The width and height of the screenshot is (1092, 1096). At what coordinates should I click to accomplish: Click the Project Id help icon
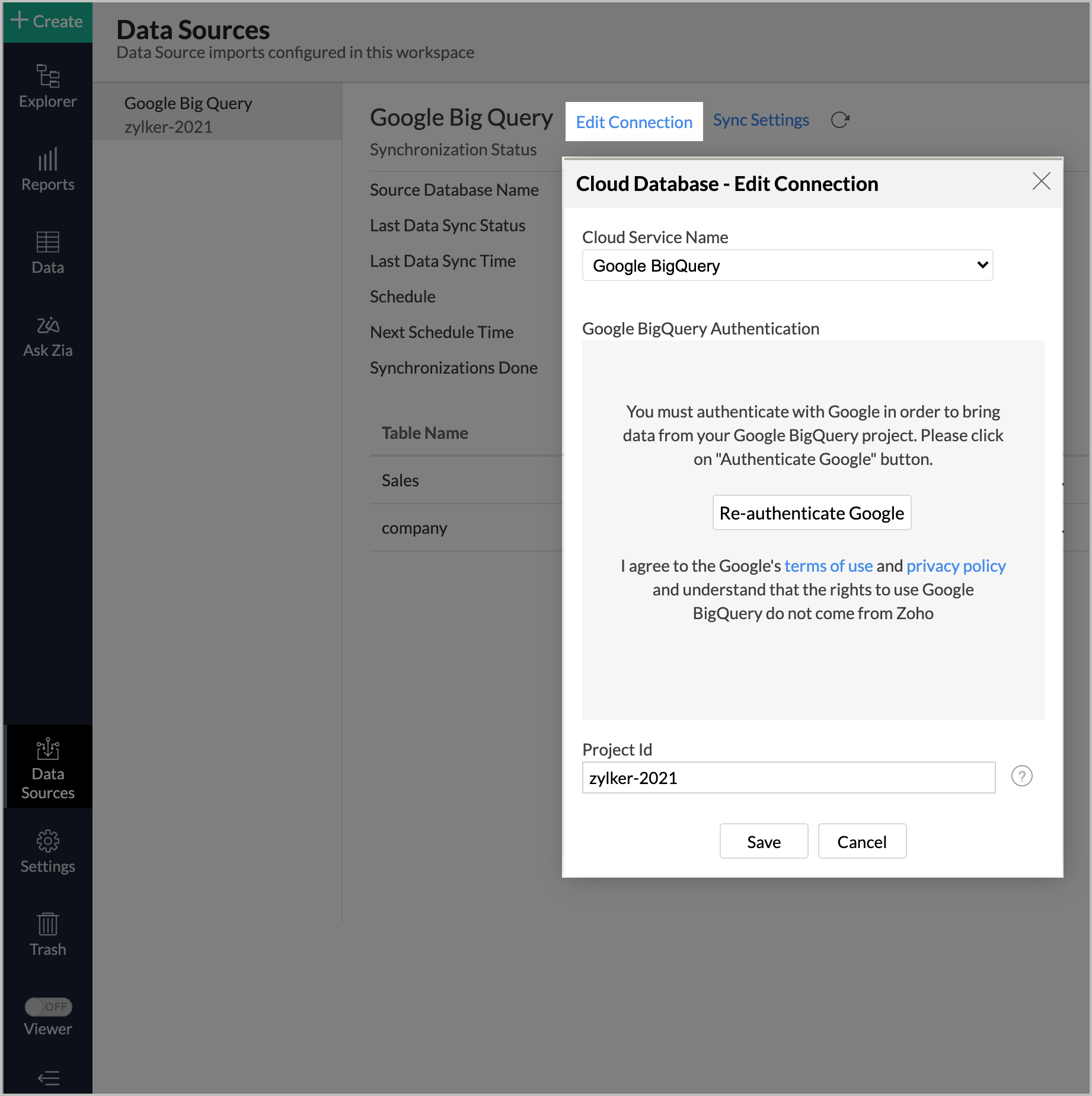tap(1021, 776)
